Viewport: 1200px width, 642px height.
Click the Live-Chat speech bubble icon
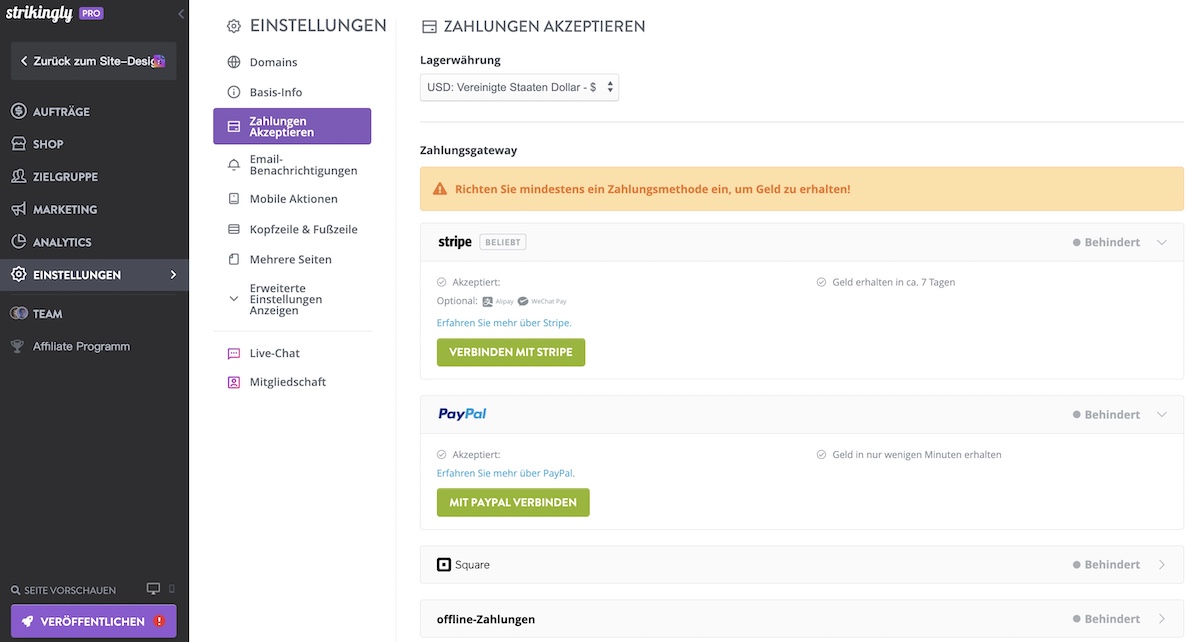tap(234, 353)
